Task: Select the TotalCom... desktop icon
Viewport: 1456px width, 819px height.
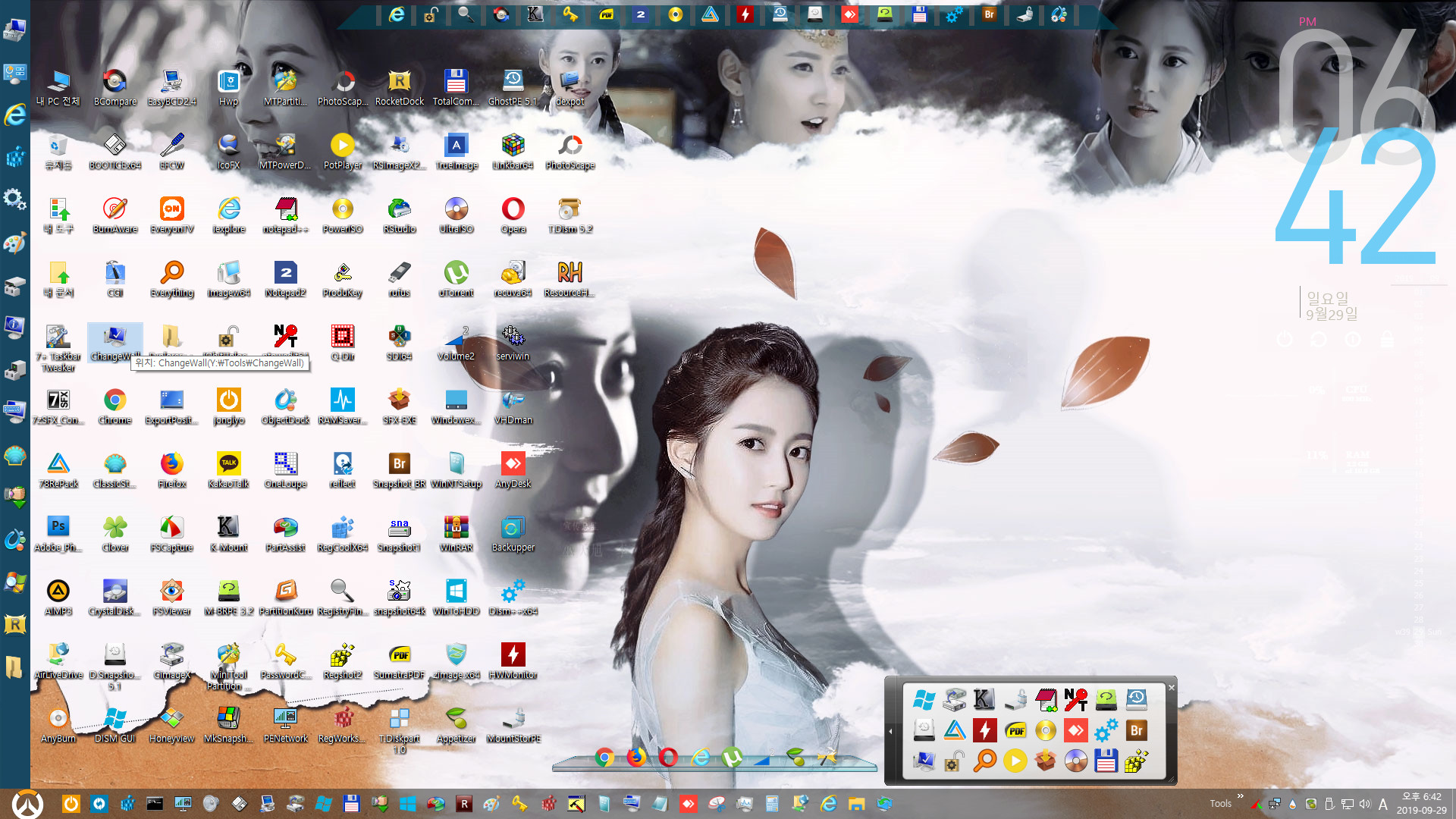Action: [x=456, y=87]
